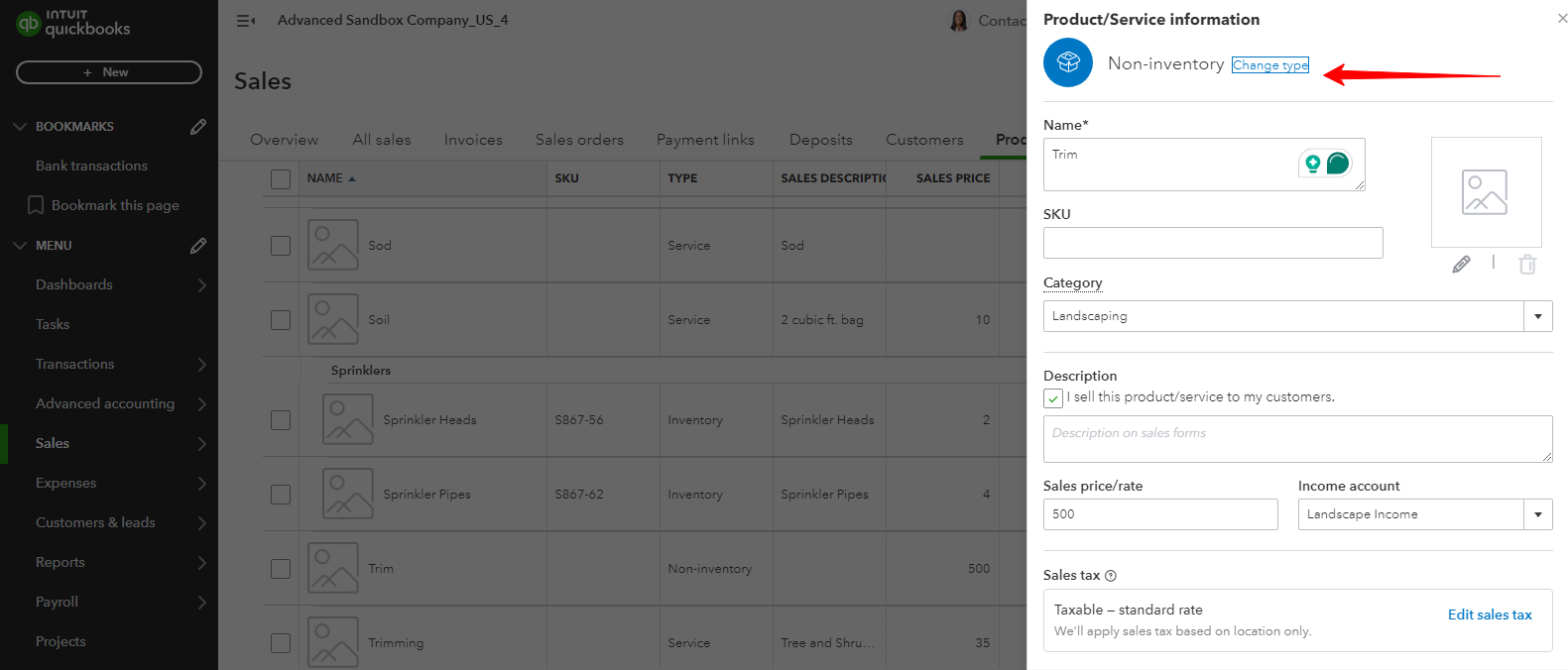Click the Sales price/rate field
This screenshot has width=1568, height=670.
click(x=1159, y=514)
